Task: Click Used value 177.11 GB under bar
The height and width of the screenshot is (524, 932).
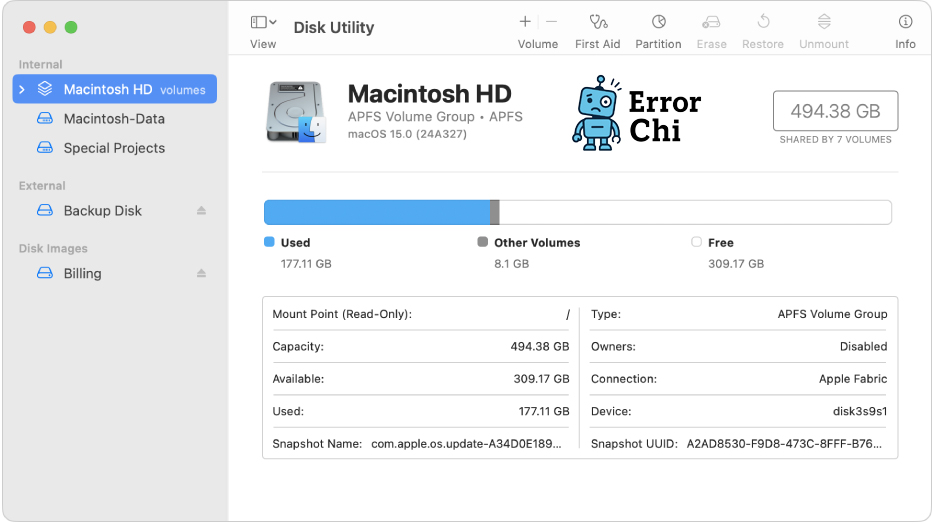Action: click(x=306, y=264)
